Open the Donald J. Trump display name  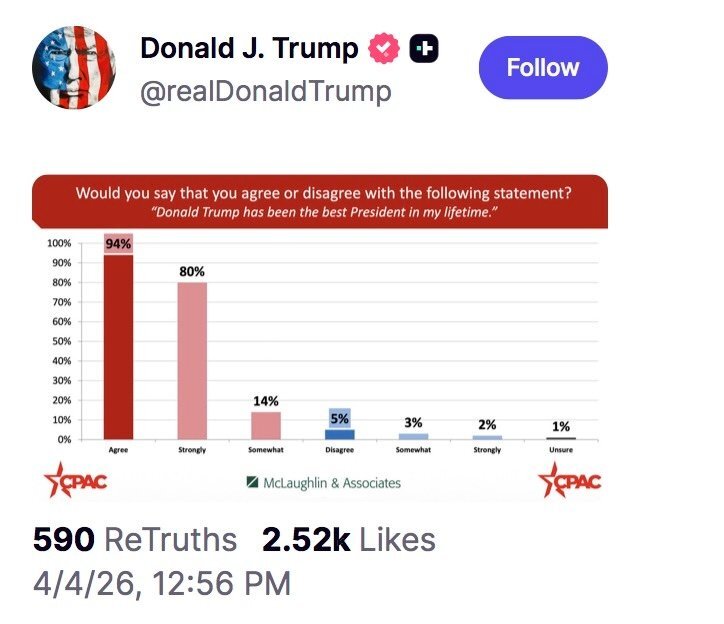(248, 49)
